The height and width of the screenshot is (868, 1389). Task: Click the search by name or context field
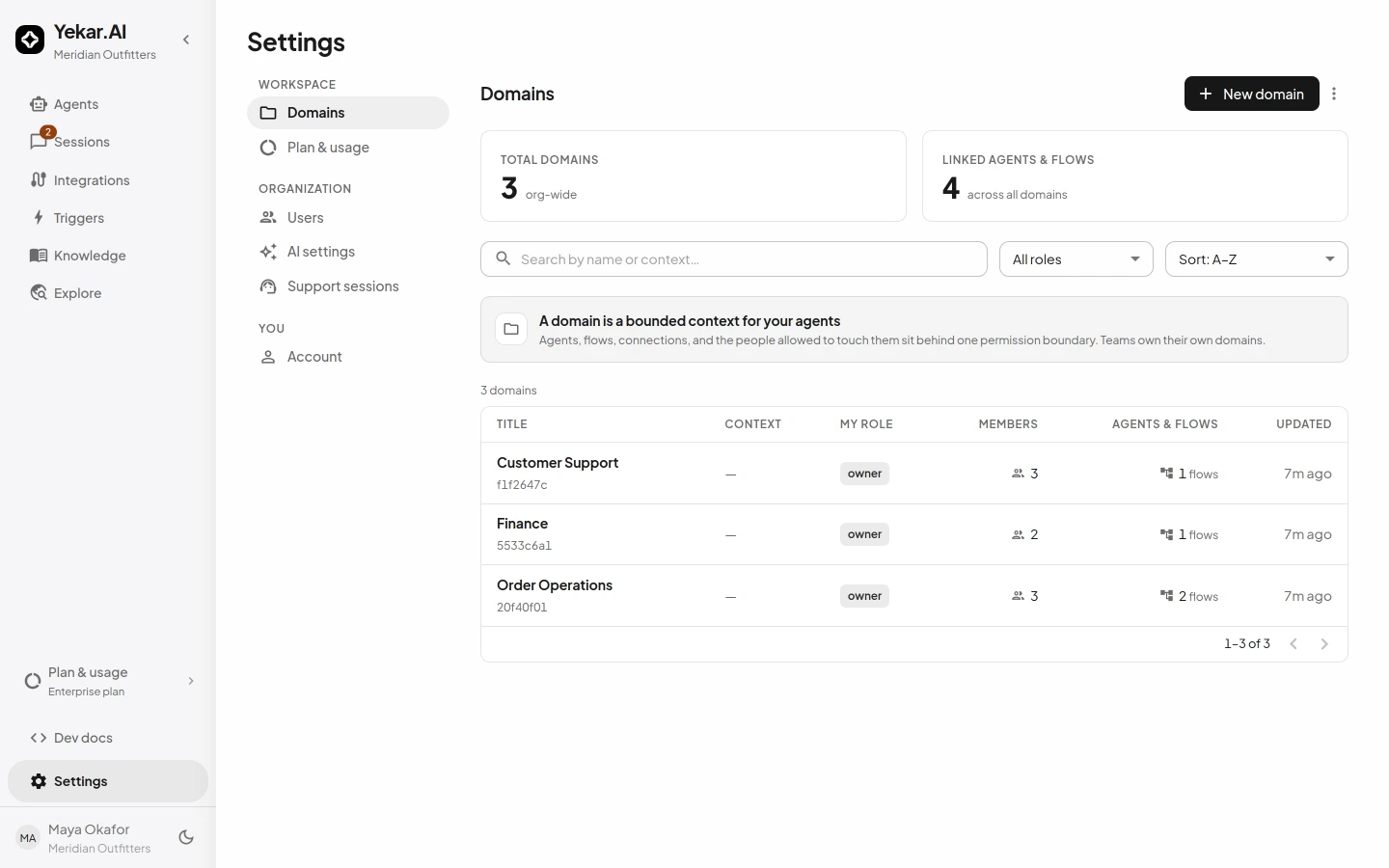pyautogui.click(x=734, y=259)
